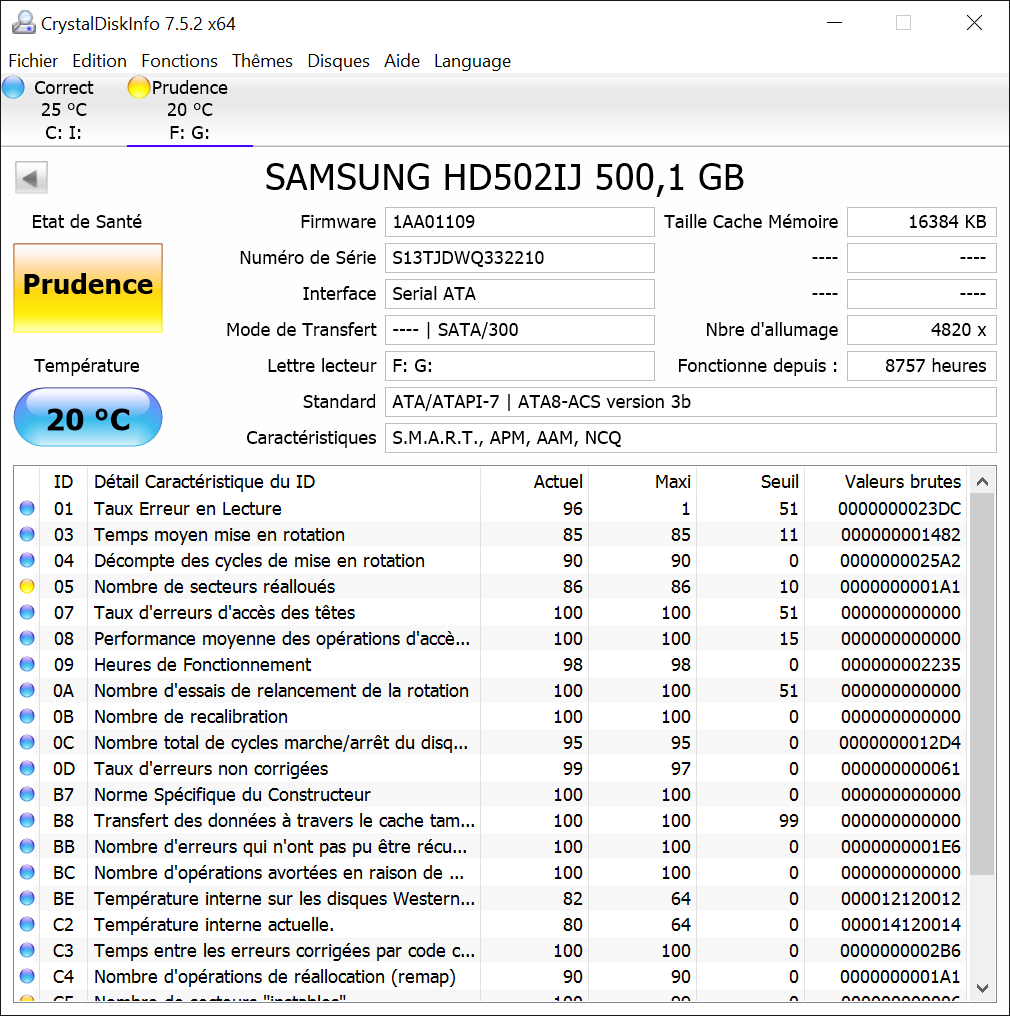Open the Disques menu

click(x=338, y=61)
